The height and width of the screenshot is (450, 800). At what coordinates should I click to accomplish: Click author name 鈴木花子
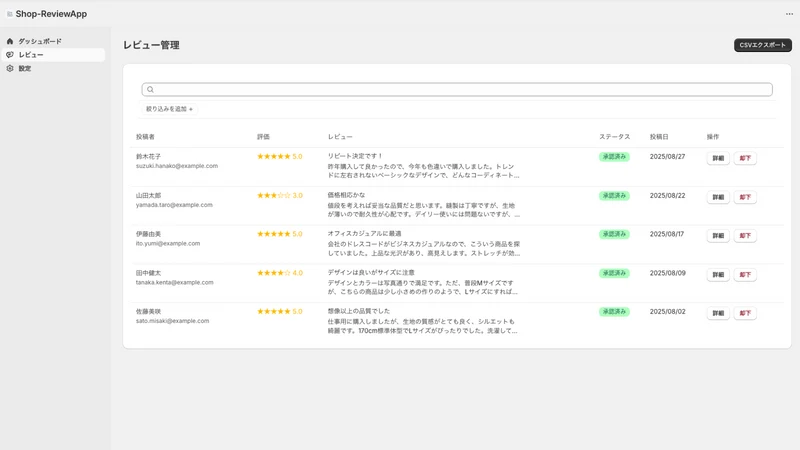pyautogui.click(x=148, y=157)
